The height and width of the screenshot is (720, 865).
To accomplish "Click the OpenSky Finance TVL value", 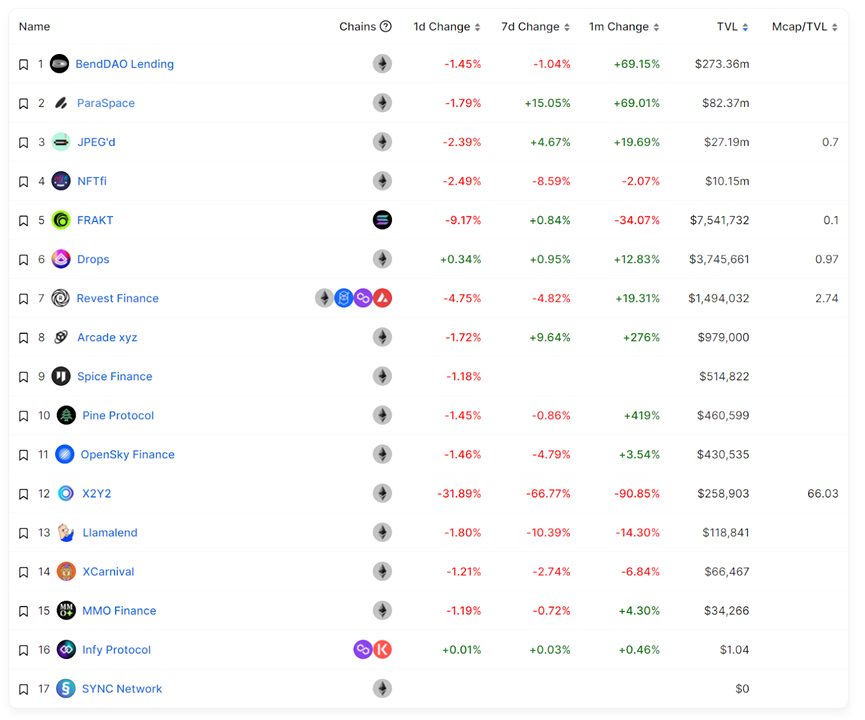I will pos(723,455).
